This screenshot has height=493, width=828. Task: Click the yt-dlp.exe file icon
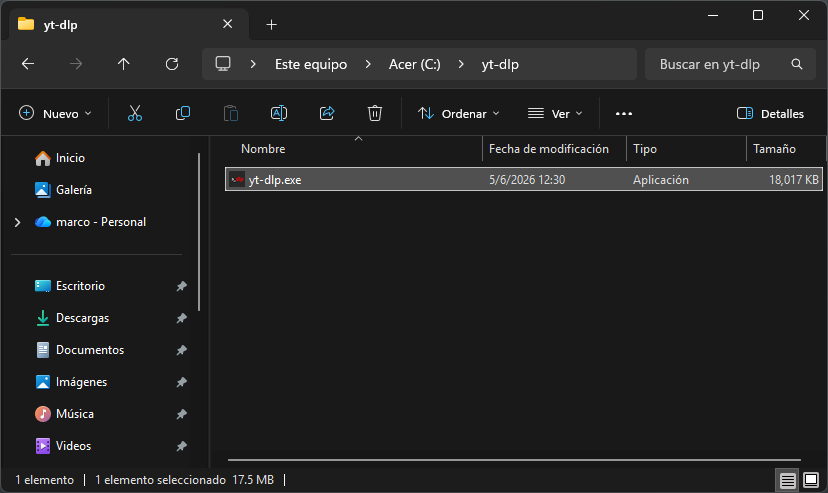238,179
